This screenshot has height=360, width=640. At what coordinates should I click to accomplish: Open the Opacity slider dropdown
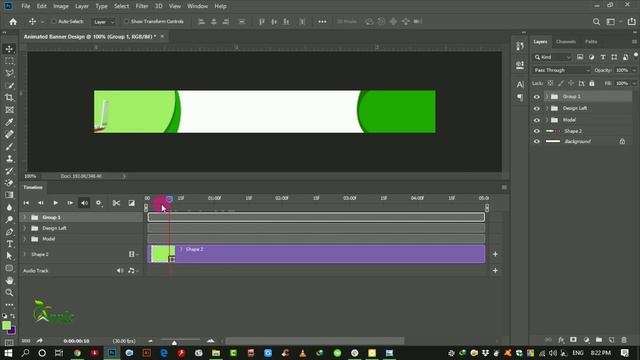coord(634,70)
